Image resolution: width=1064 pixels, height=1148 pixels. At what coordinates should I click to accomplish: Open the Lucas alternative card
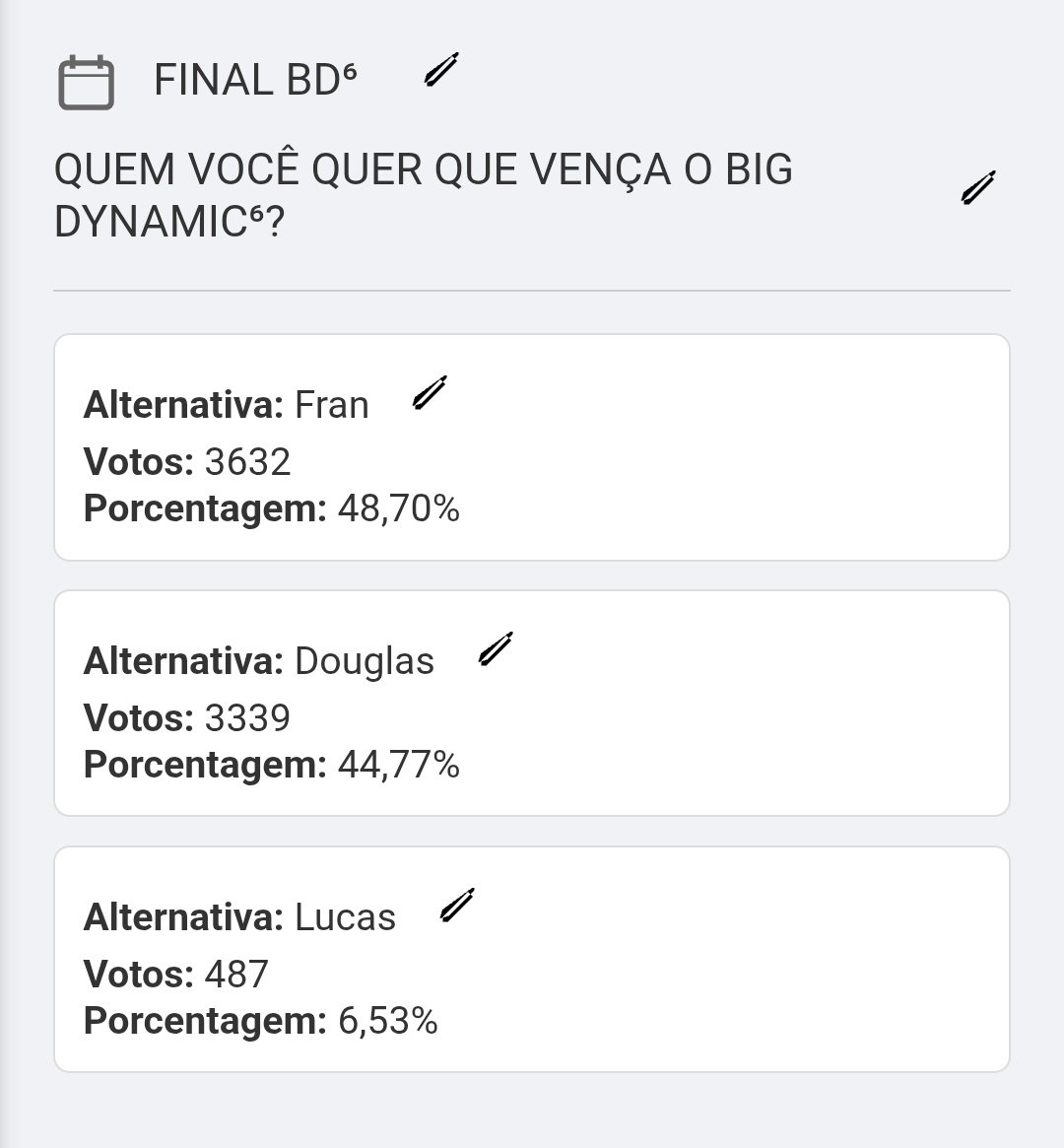(532, 959)
